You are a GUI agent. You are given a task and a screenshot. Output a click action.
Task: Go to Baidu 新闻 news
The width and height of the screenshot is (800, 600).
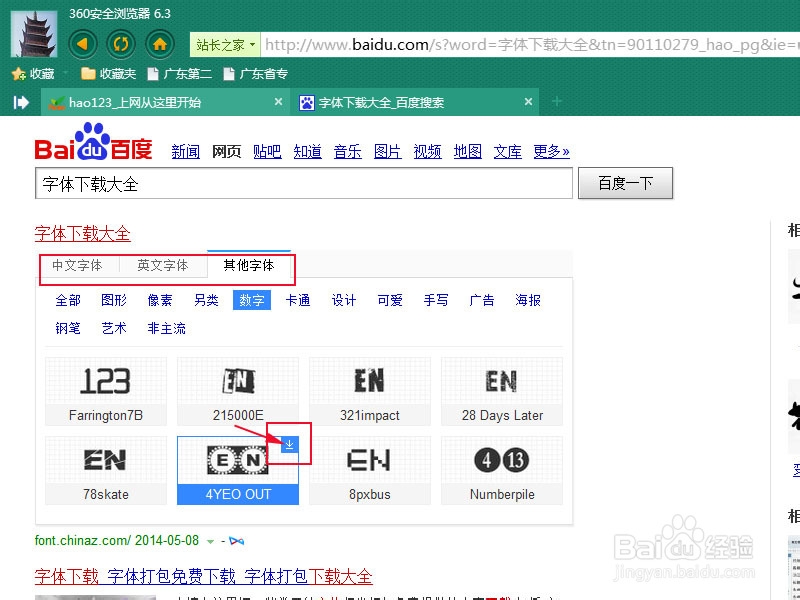[185, 152]
